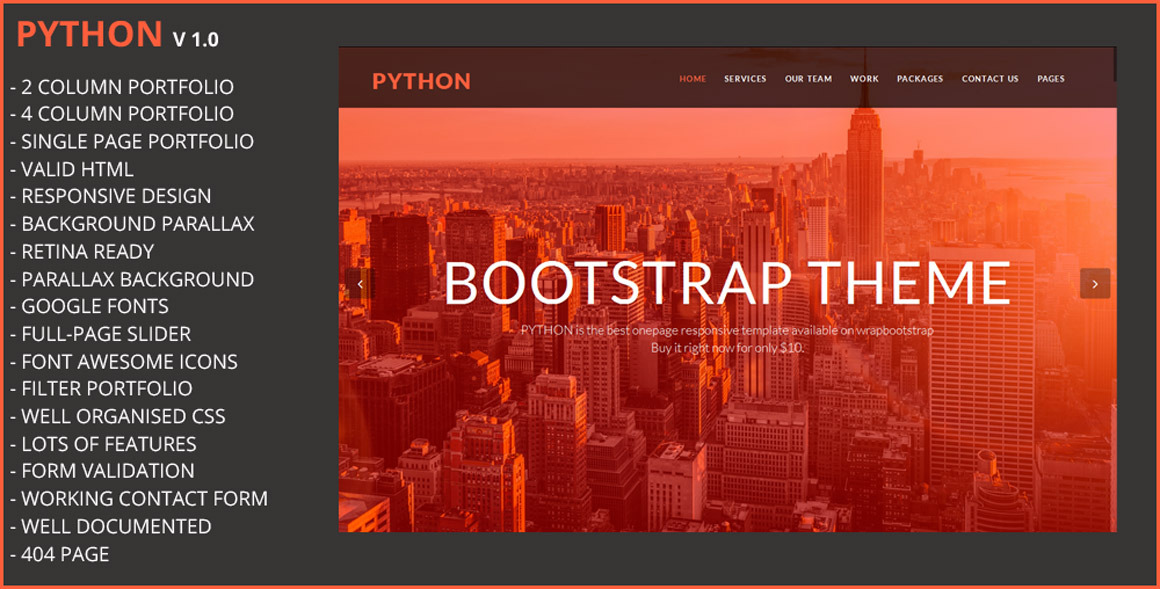
Task: Click the 'FULL-PAGE SLIDER' feature line
Action: [101, 334]
